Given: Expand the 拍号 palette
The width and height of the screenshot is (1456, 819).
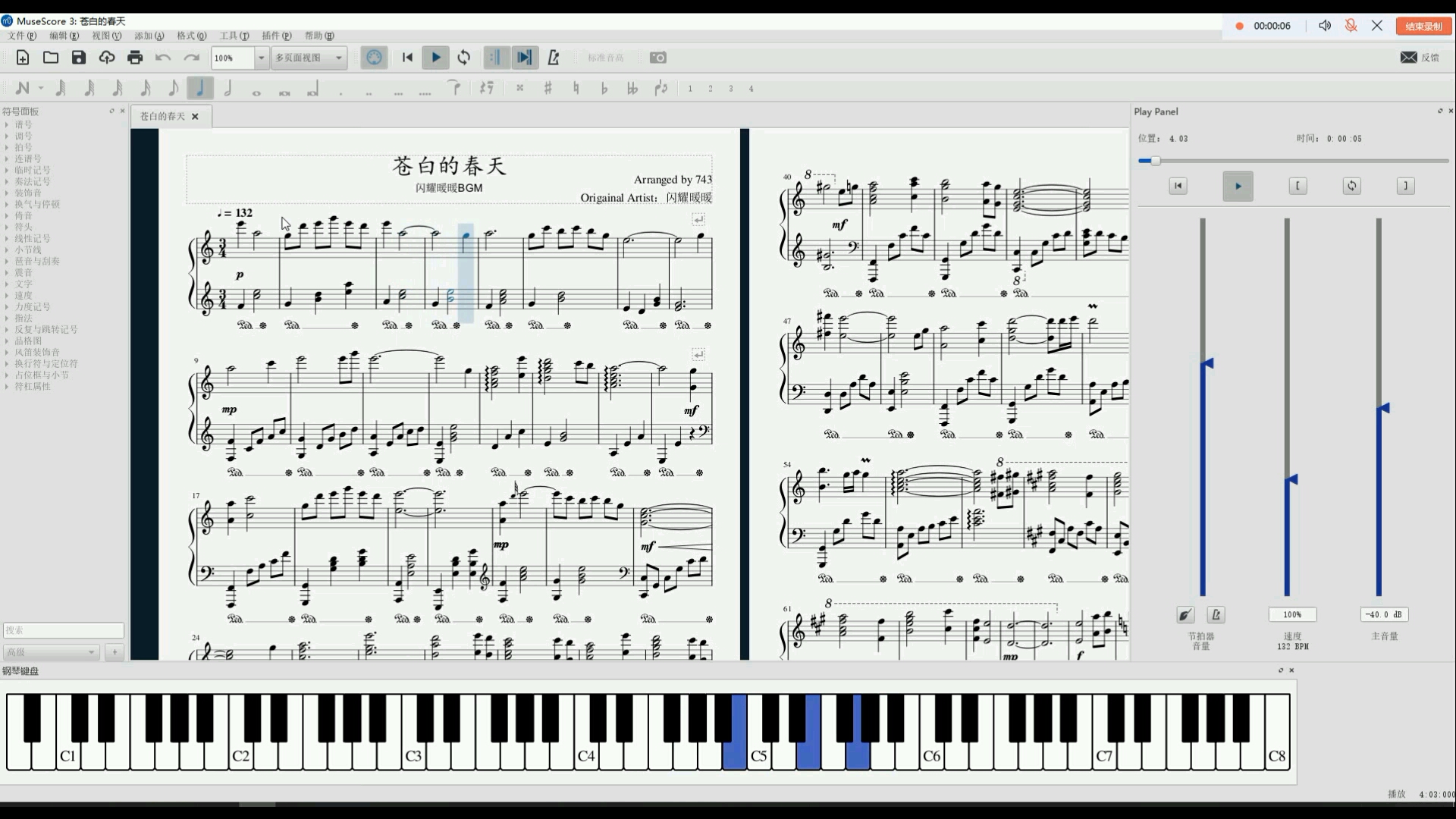Looking at the screenshot, I should click(23, 148).
